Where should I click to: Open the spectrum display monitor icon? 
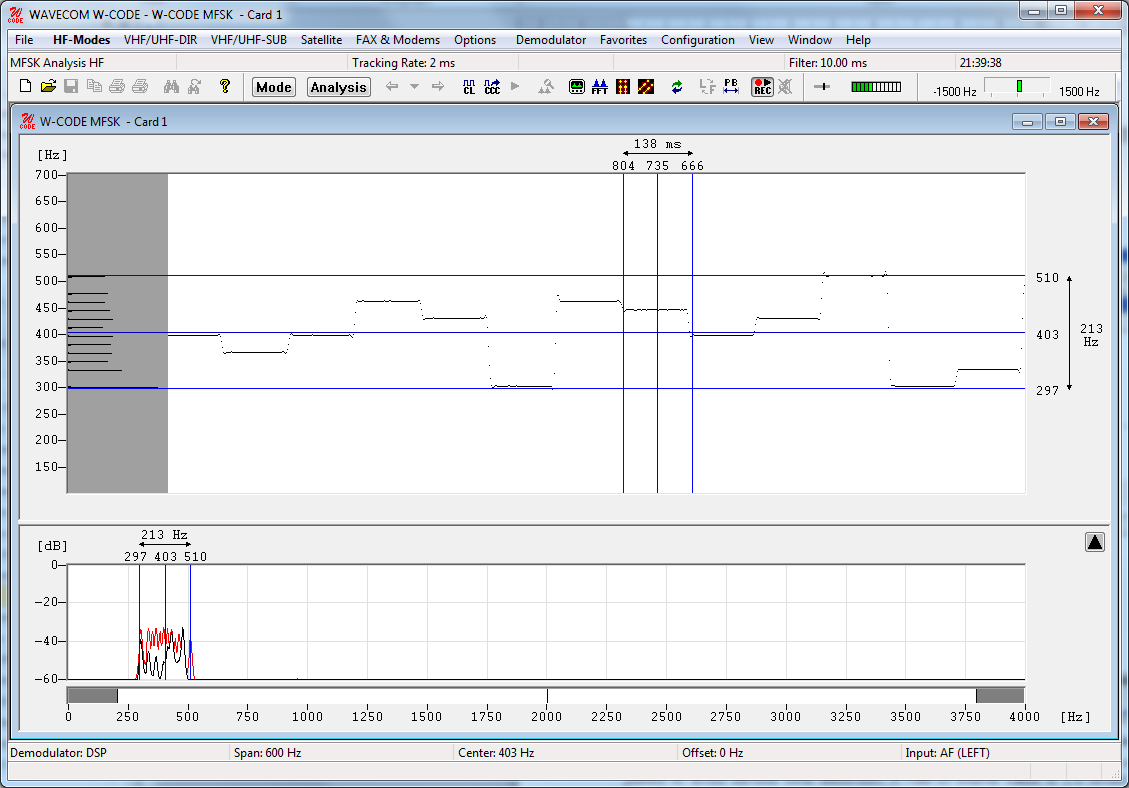coord(577,86)
